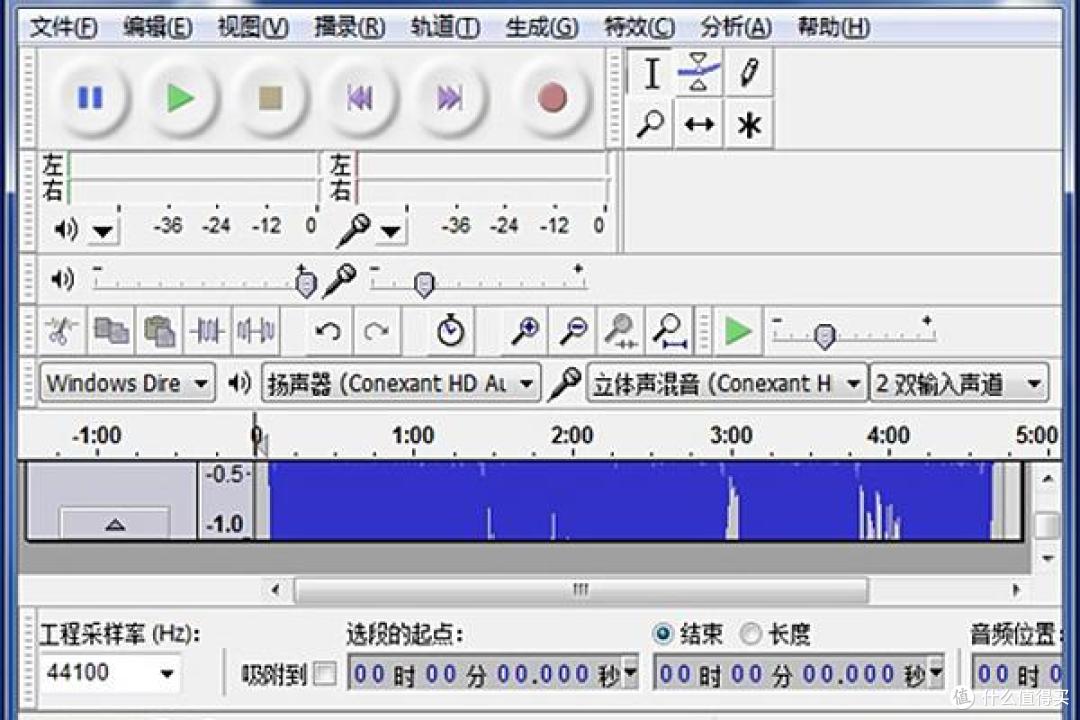Open the 分析 menu

point(736,28)
